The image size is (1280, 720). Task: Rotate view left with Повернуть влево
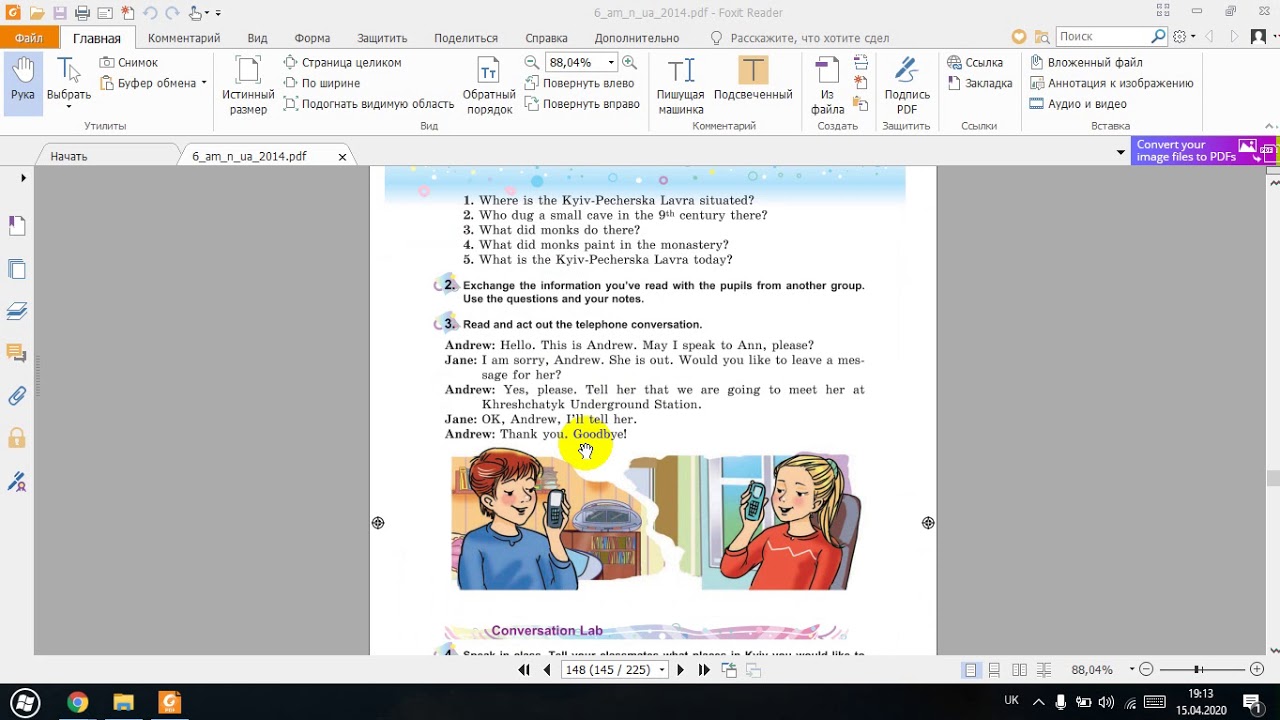580,83
